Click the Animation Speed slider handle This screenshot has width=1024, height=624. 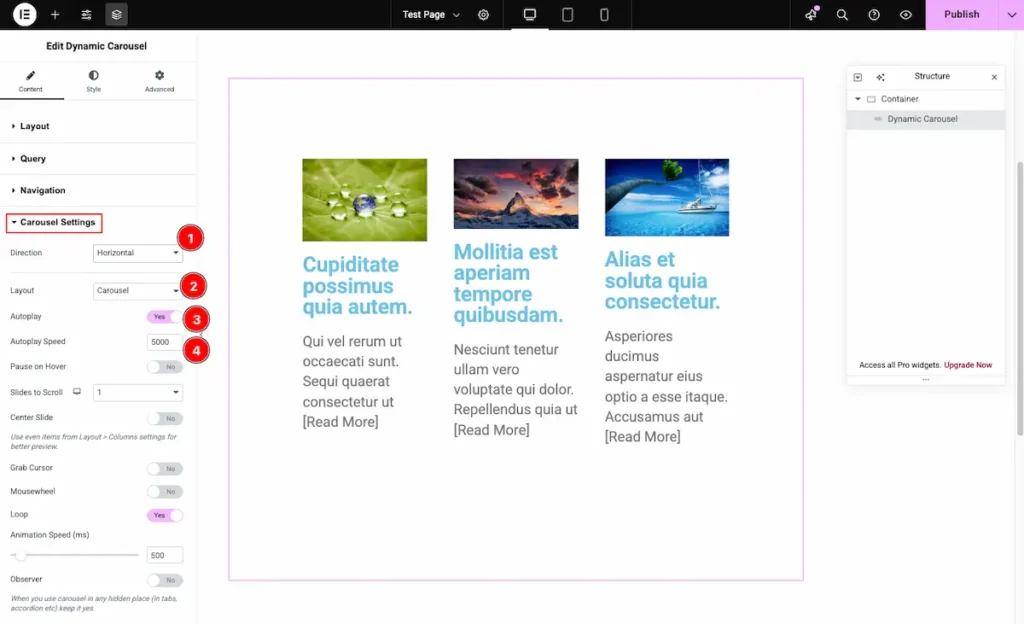(x=21, y=555)
